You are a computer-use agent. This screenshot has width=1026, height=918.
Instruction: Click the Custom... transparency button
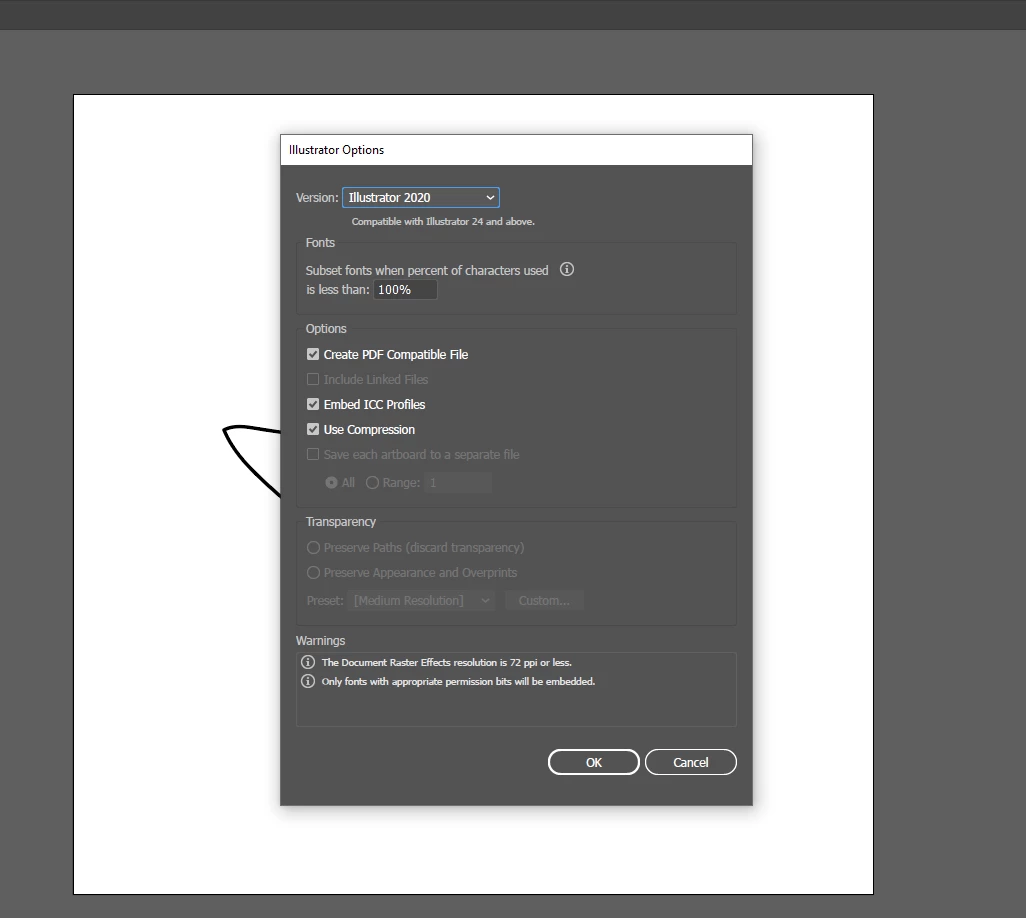544,601
